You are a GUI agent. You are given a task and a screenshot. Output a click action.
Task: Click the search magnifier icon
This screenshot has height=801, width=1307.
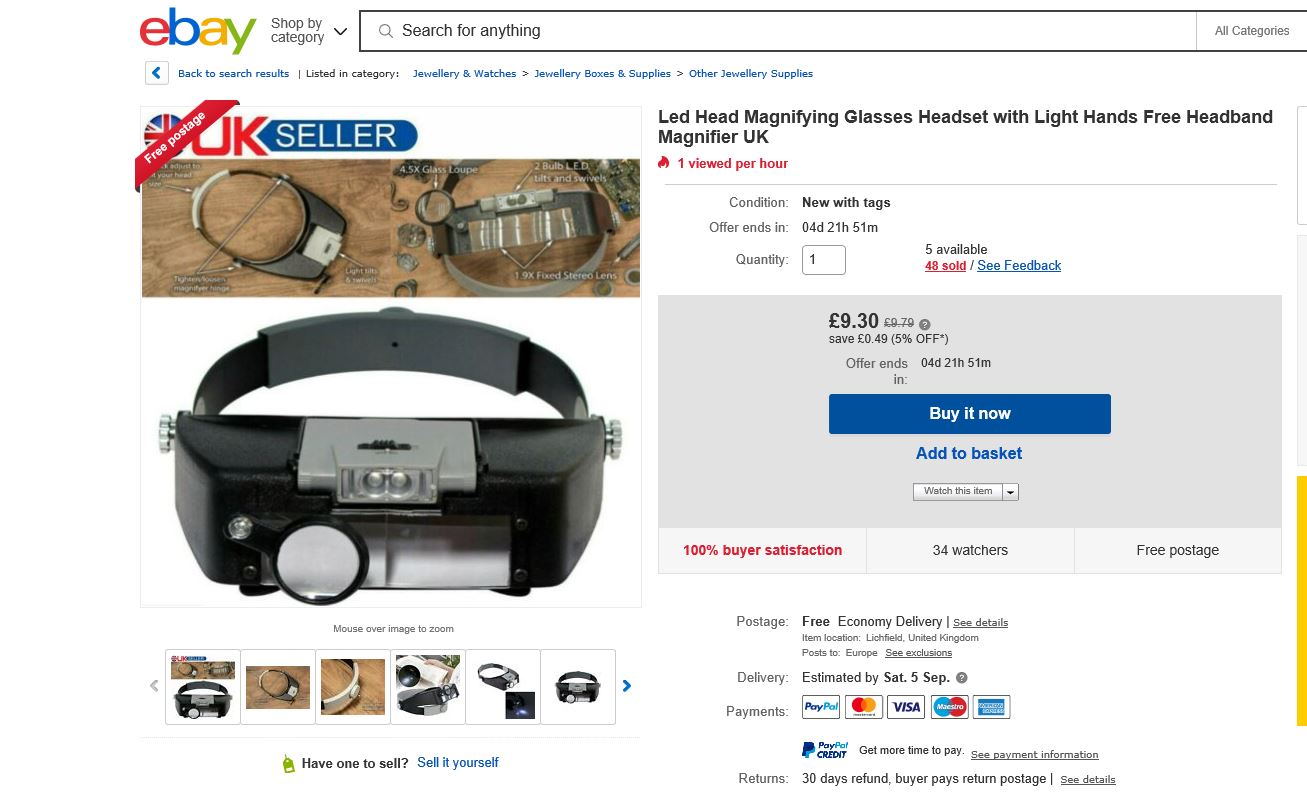[x=385, y=31]
